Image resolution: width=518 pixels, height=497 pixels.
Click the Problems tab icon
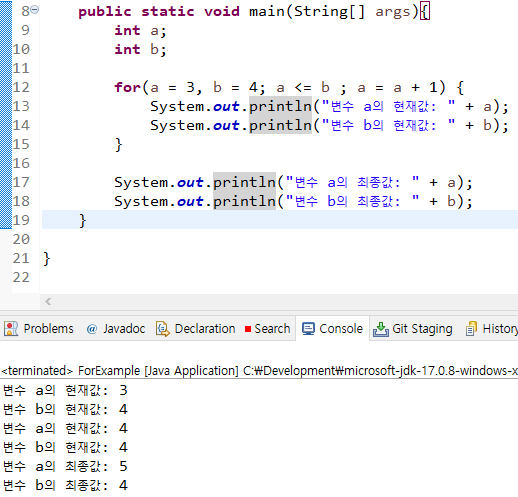tap(11, 329)
